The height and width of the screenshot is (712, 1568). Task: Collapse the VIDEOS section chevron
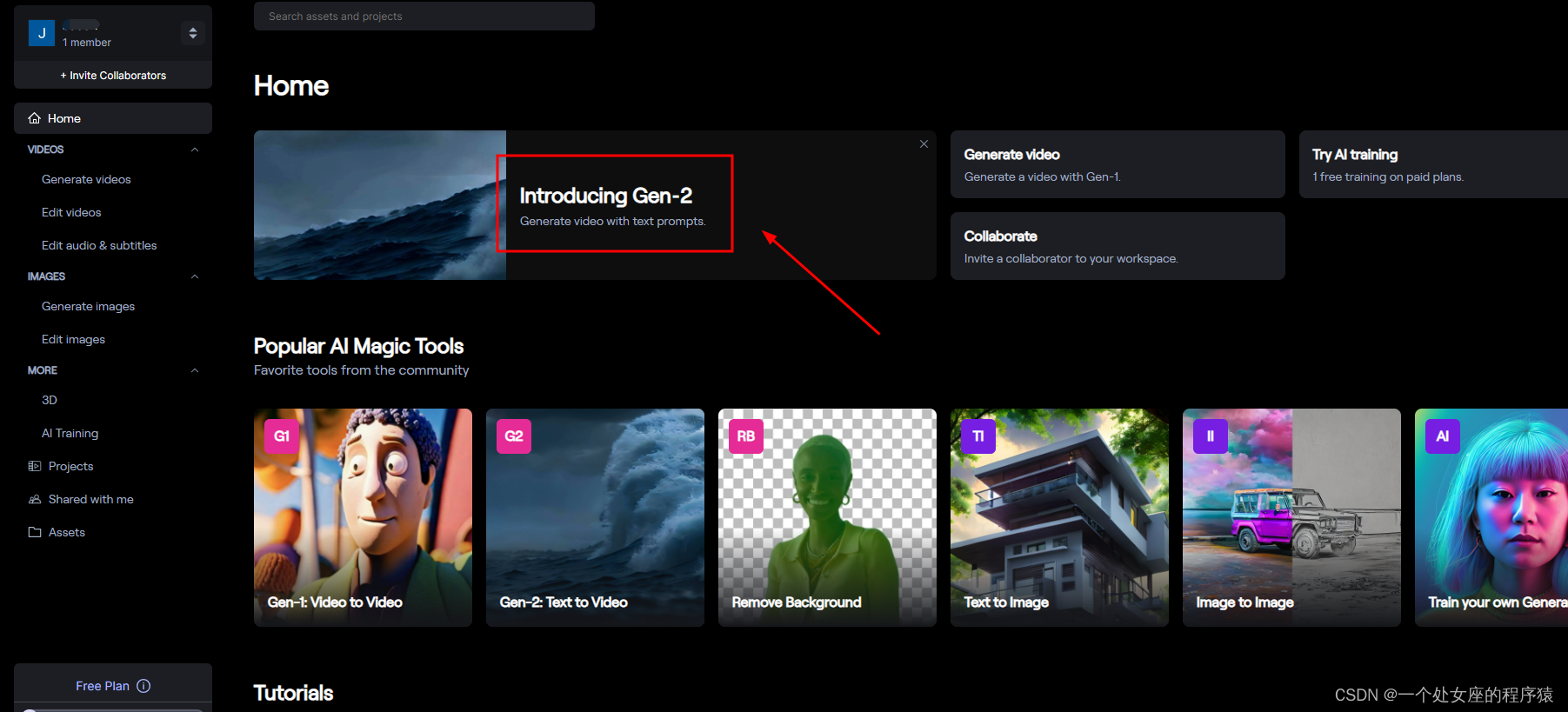pos(195,150)
